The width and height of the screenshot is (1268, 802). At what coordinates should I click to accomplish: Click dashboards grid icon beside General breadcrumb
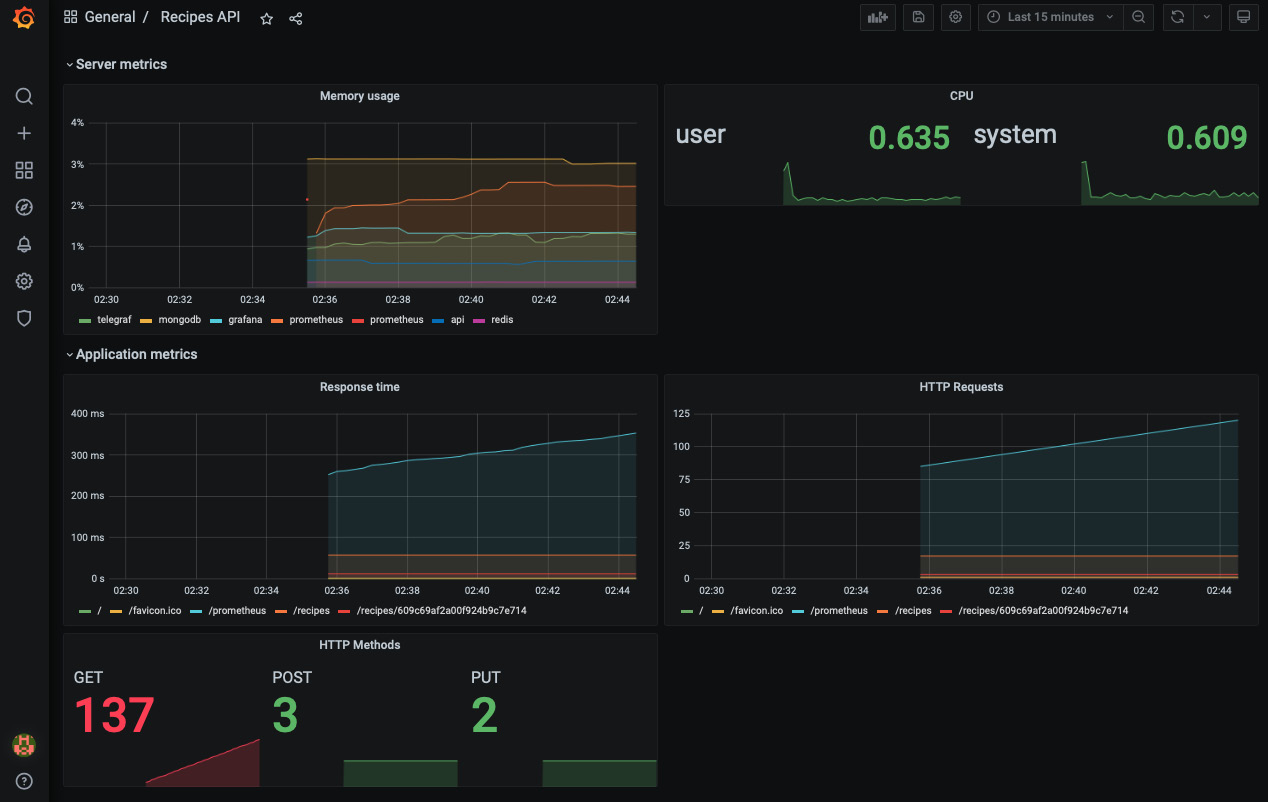pos(70,17)
